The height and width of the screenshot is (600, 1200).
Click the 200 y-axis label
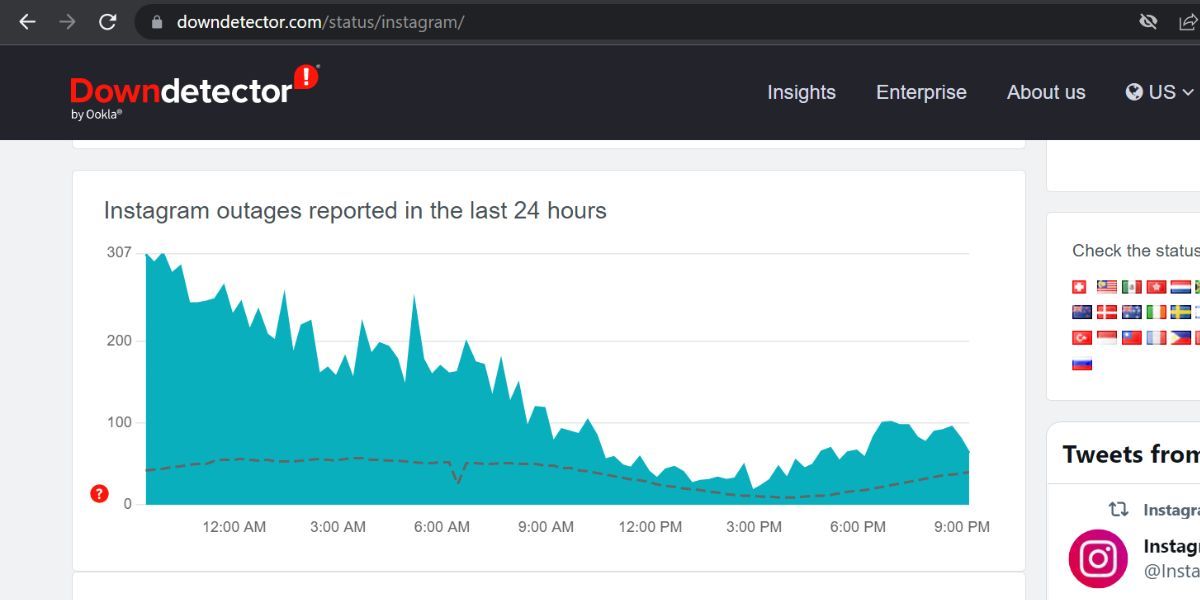coord(119,340)
